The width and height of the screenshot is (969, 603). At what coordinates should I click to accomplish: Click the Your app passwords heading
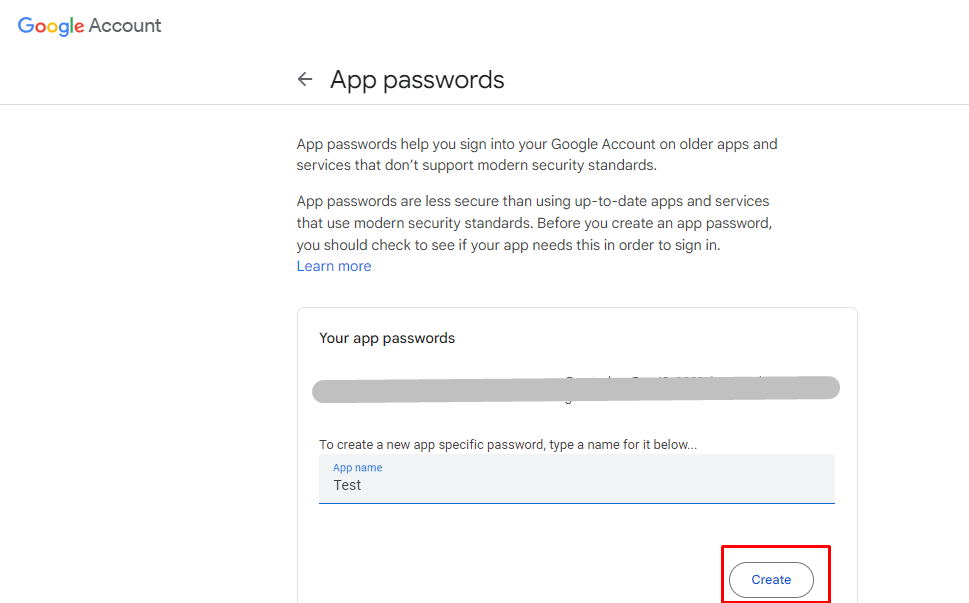pos(386,338)
